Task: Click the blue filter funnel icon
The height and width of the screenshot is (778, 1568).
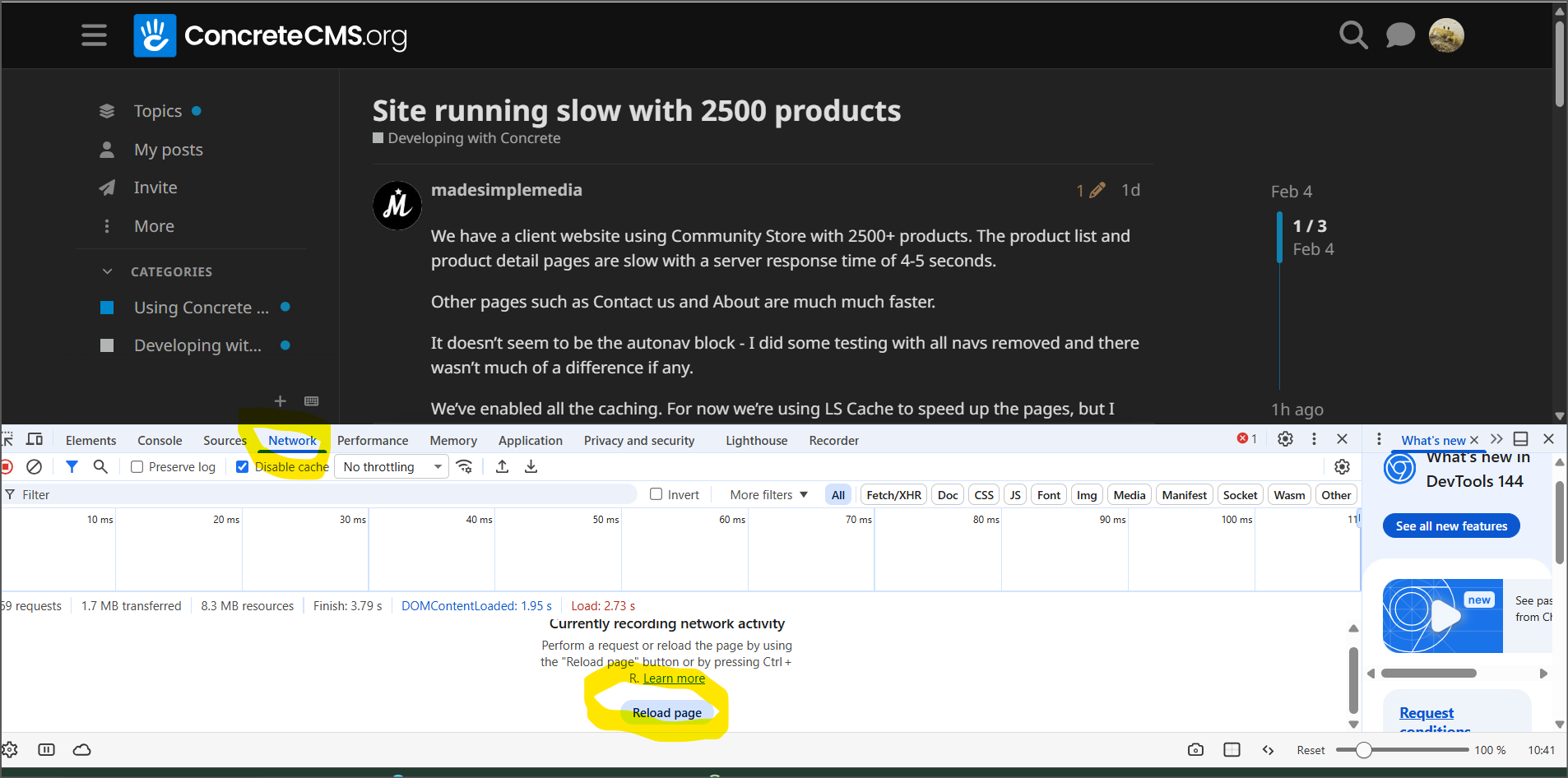Action: 72,467
